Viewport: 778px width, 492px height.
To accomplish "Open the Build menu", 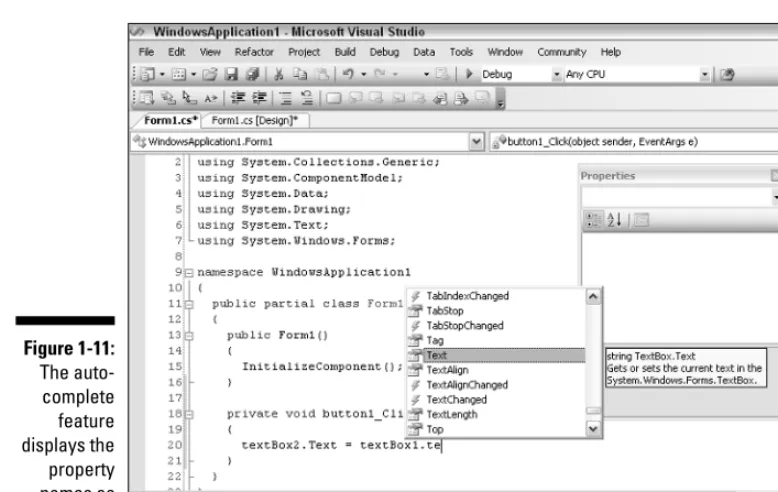I will [x=345, y=52].
